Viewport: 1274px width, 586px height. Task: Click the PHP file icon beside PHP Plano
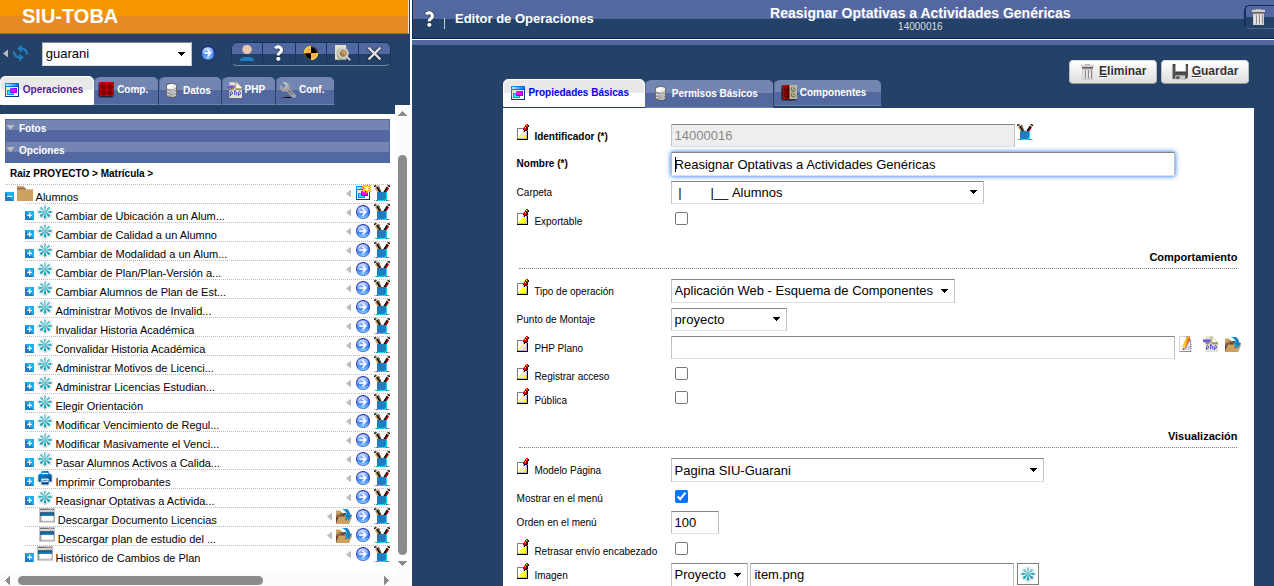(1210, 345)
